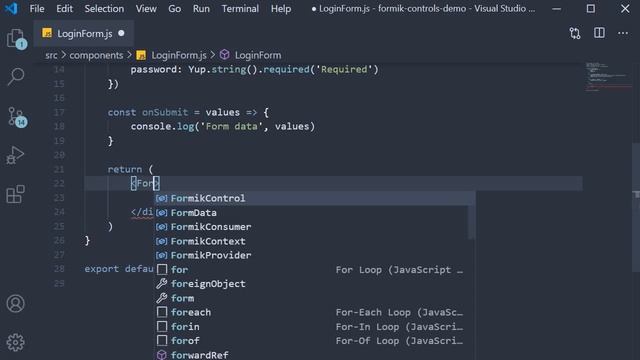Open the Run menu
Image resolution: width=640 pixels, height=360 pixels.
pos(201,9)
